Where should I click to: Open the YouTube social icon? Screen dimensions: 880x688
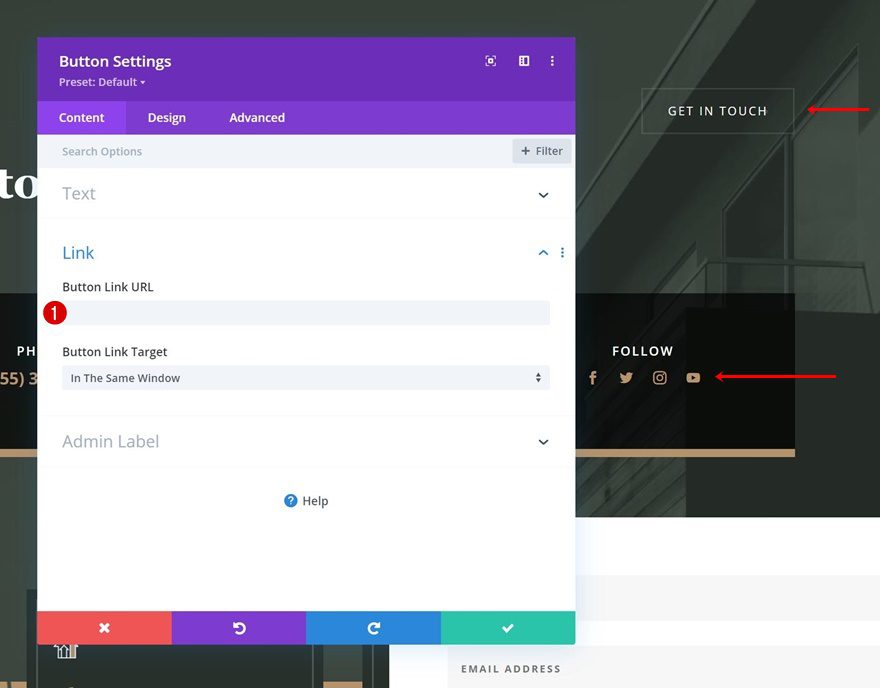pos(693,378)
